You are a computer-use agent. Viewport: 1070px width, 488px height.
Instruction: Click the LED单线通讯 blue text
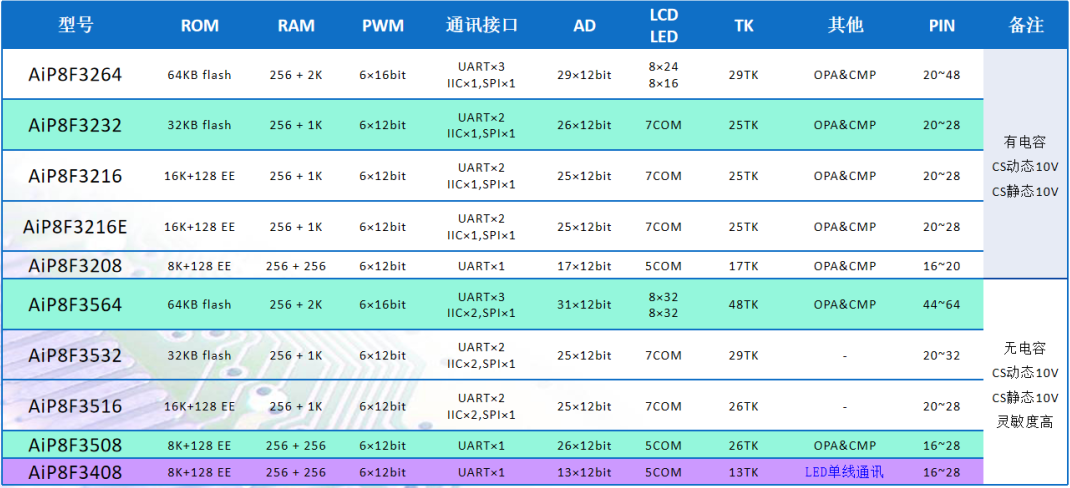tap(844, 471)
